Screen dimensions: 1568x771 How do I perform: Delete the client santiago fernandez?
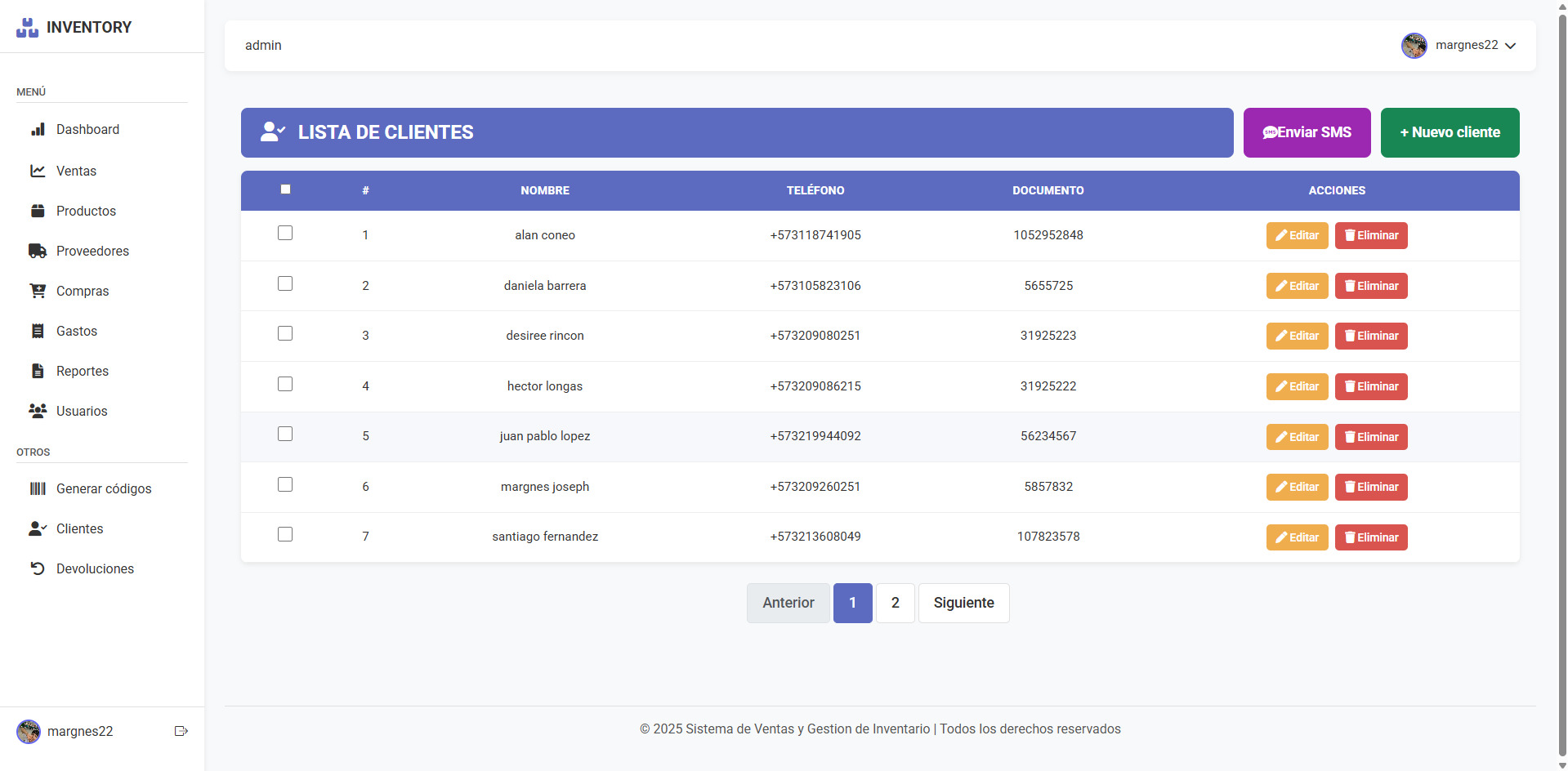coord(1370,537)
